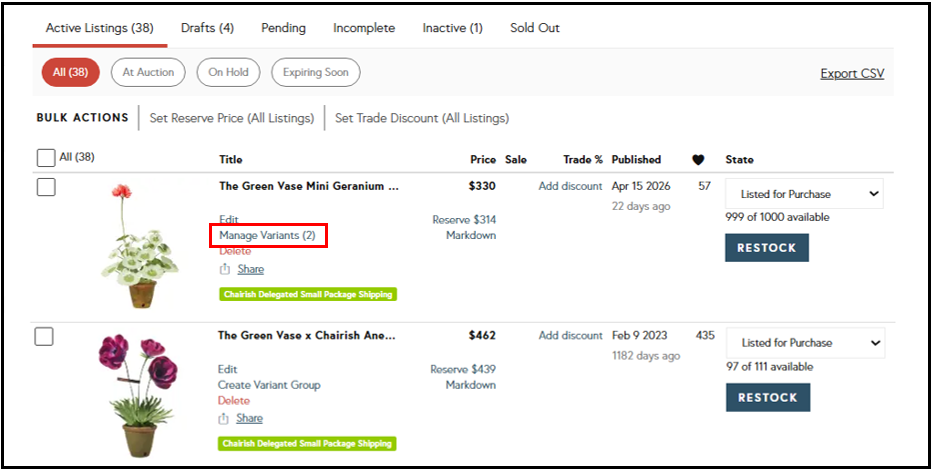Filter listings by At Auction
The height and width of the screenshot is (469, 932).
(x=148, y=73)
